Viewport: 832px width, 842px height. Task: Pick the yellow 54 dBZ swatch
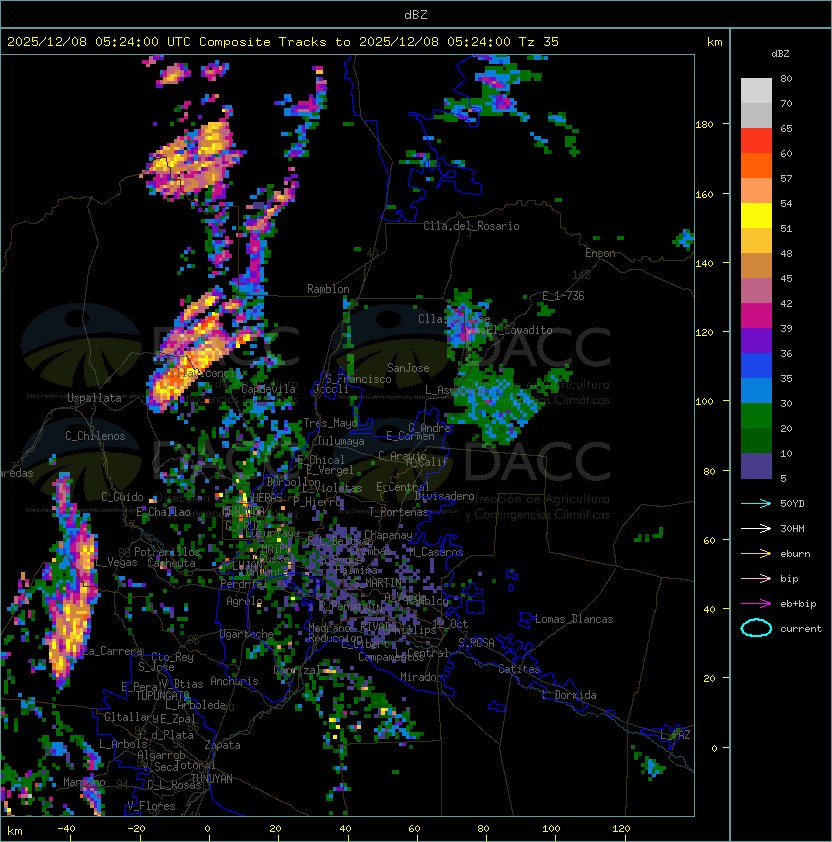pyautogui.click(x=756, y=215)
